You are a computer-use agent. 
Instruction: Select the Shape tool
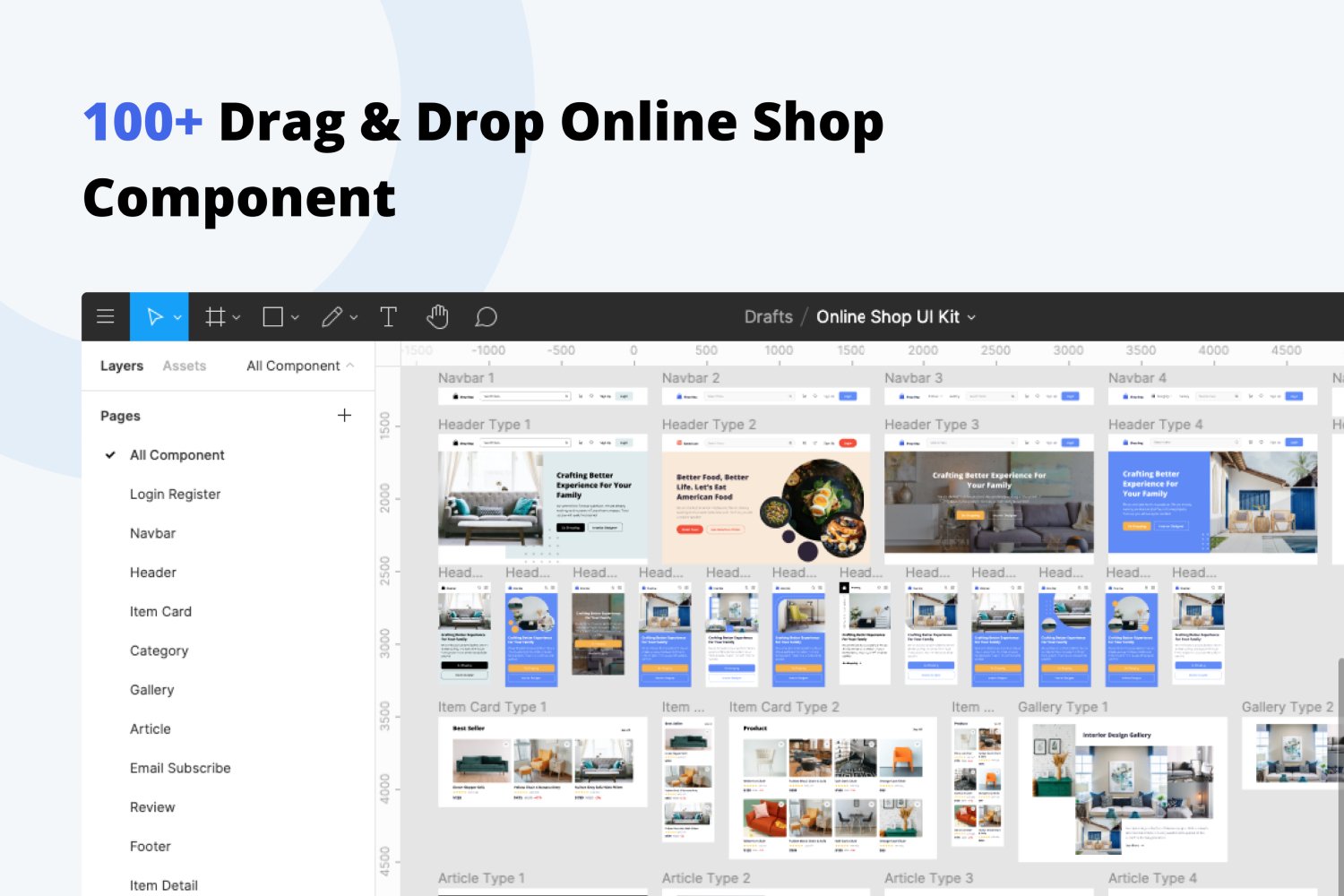(x=272, y=316)
